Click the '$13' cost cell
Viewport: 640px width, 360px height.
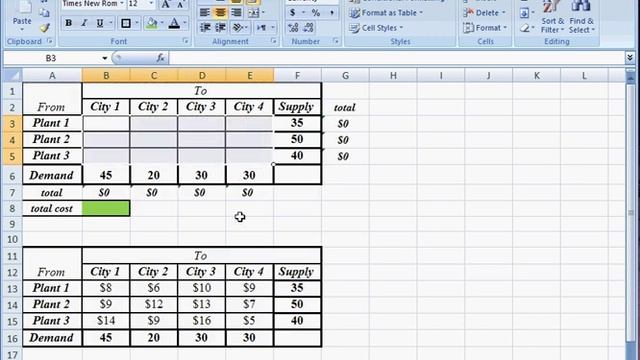click(201, 304)
